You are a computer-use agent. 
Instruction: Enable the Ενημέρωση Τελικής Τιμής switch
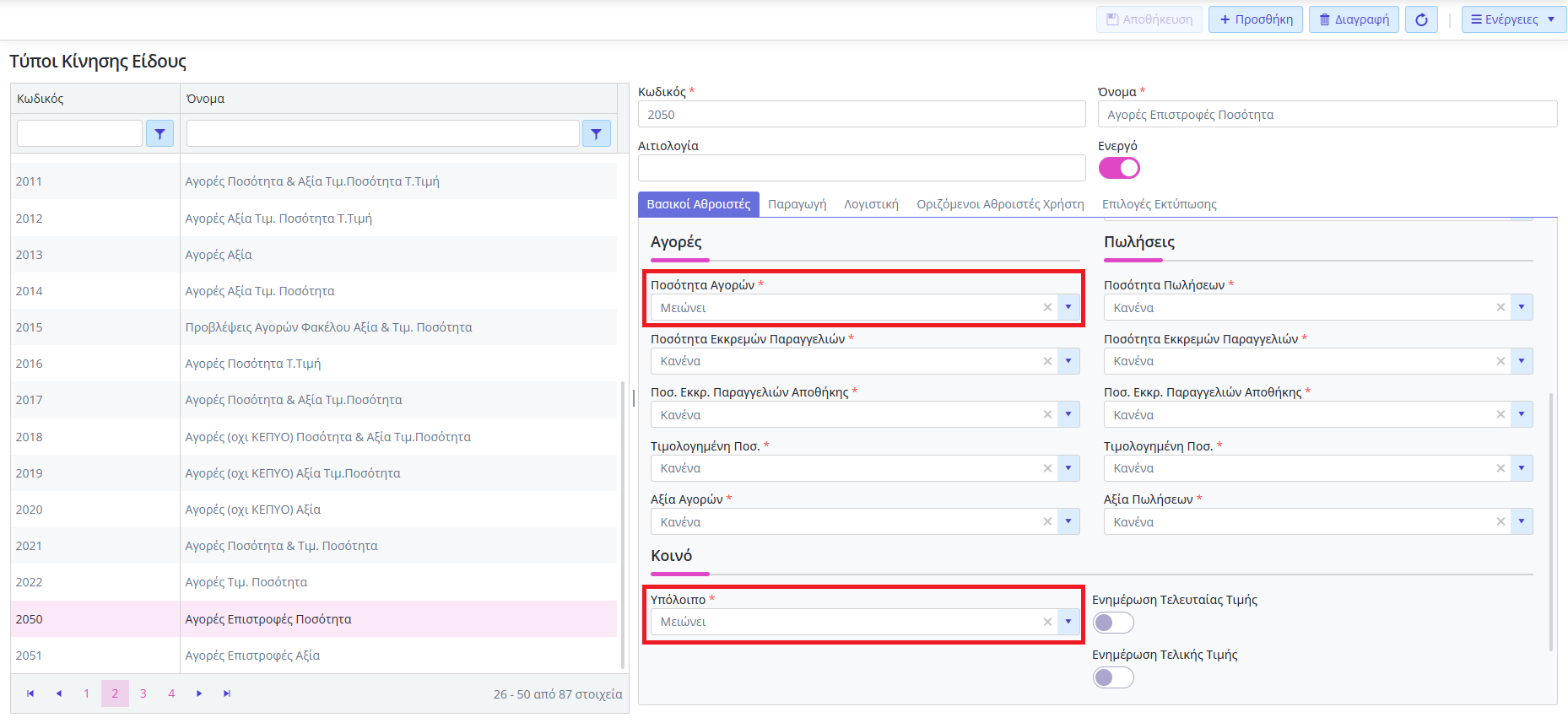click(1113, 677)
